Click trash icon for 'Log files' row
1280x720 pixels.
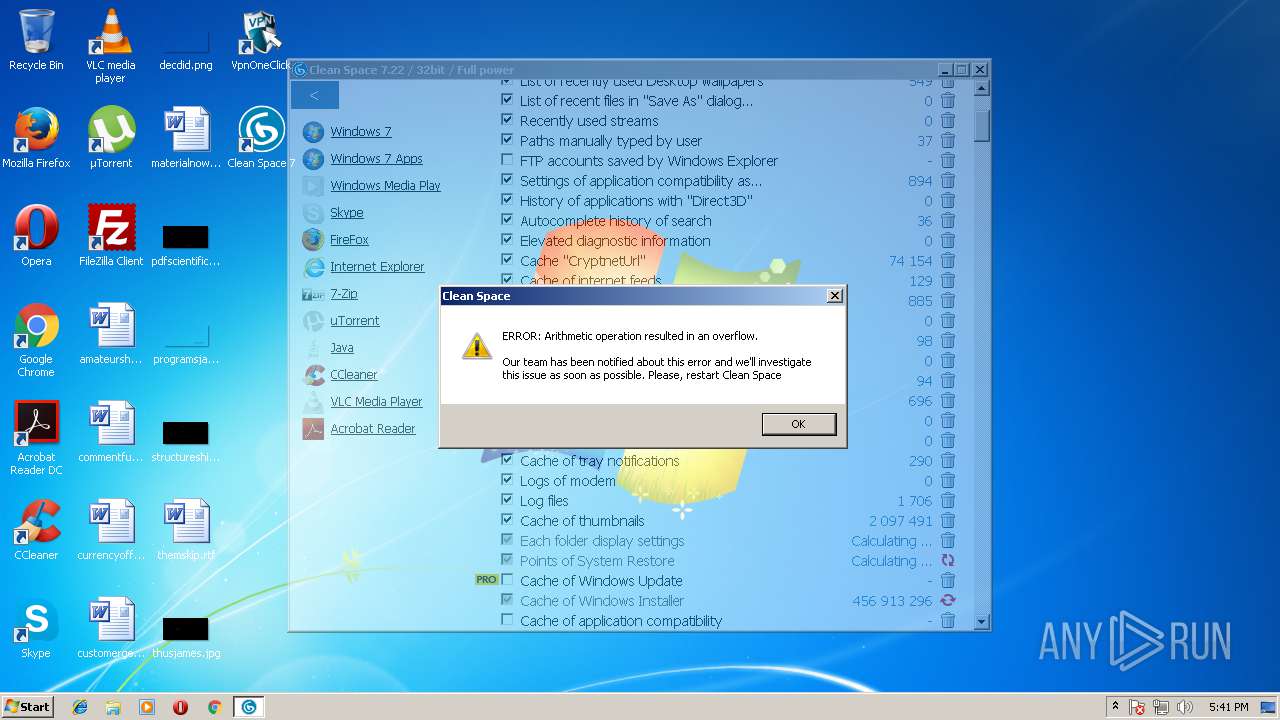[x=948, y=501]
